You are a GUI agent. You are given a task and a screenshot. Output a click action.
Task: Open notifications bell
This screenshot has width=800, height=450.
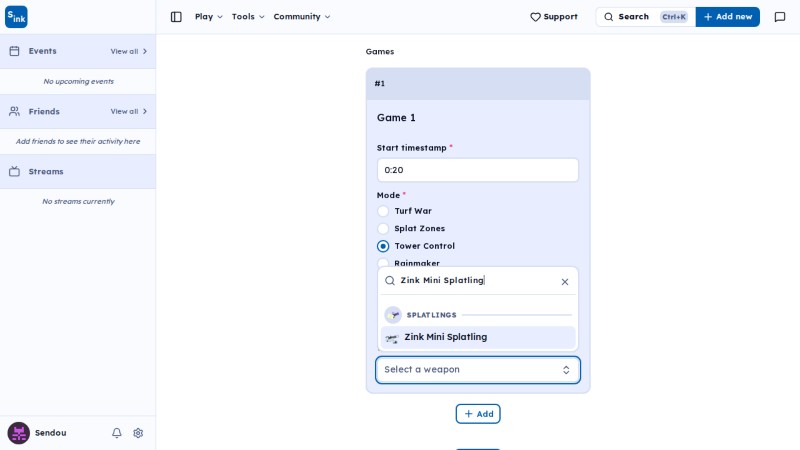click(x=117, y=433)
